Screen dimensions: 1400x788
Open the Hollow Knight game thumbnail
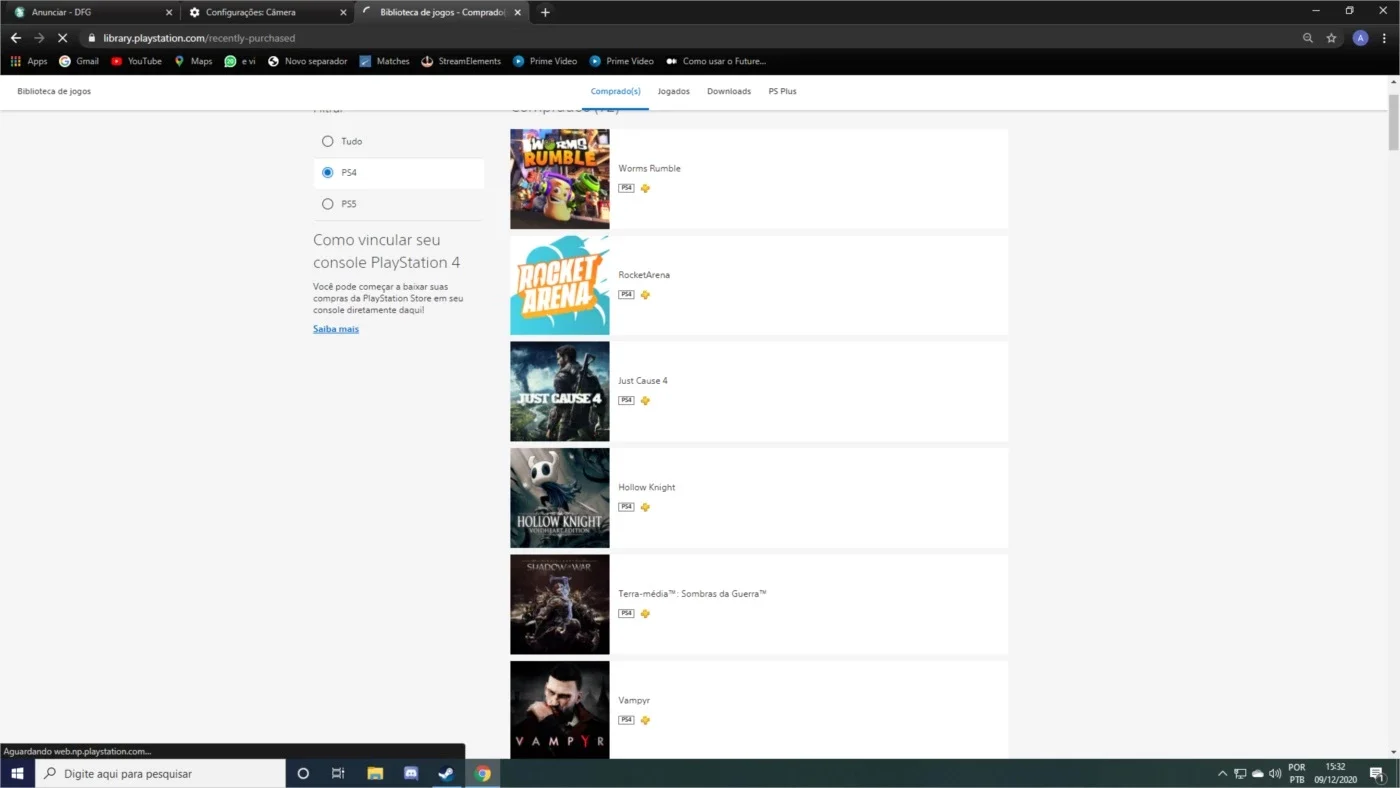click(560, 498)
